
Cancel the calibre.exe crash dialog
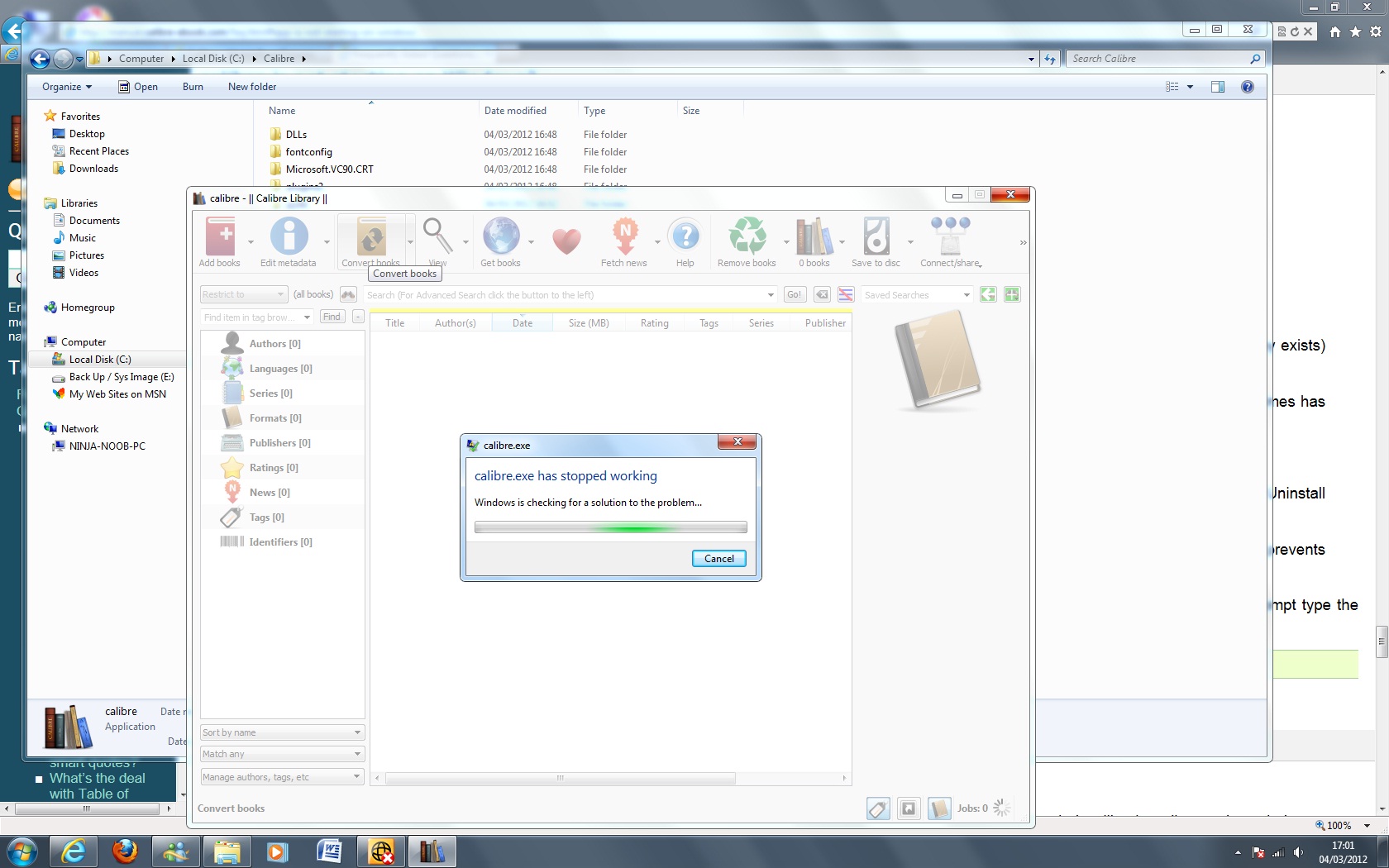click(718, 559)
